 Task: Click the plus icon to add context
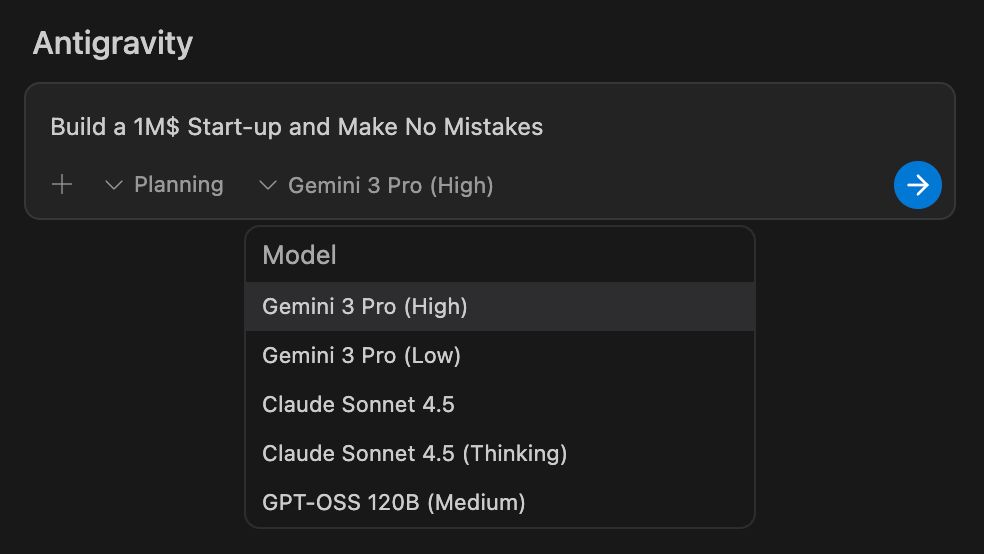point(62,185)
